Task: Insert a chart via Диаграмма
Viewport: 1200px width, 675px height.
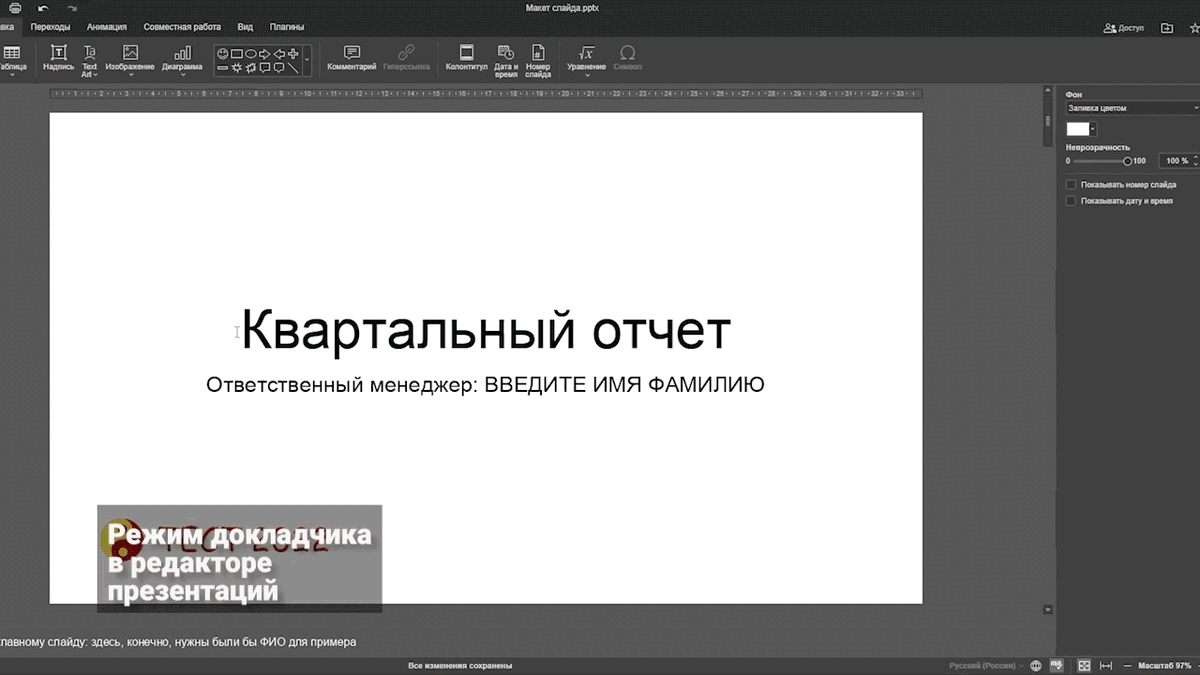Action: click(x=182, y=59)
